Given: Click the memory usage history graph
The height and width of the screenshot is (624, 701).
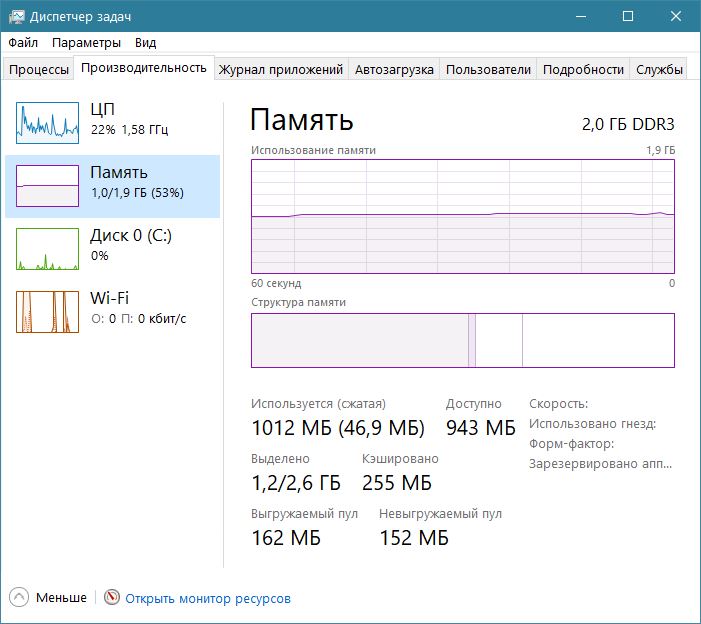Looking at the screenshot, I should click(462, 215).
